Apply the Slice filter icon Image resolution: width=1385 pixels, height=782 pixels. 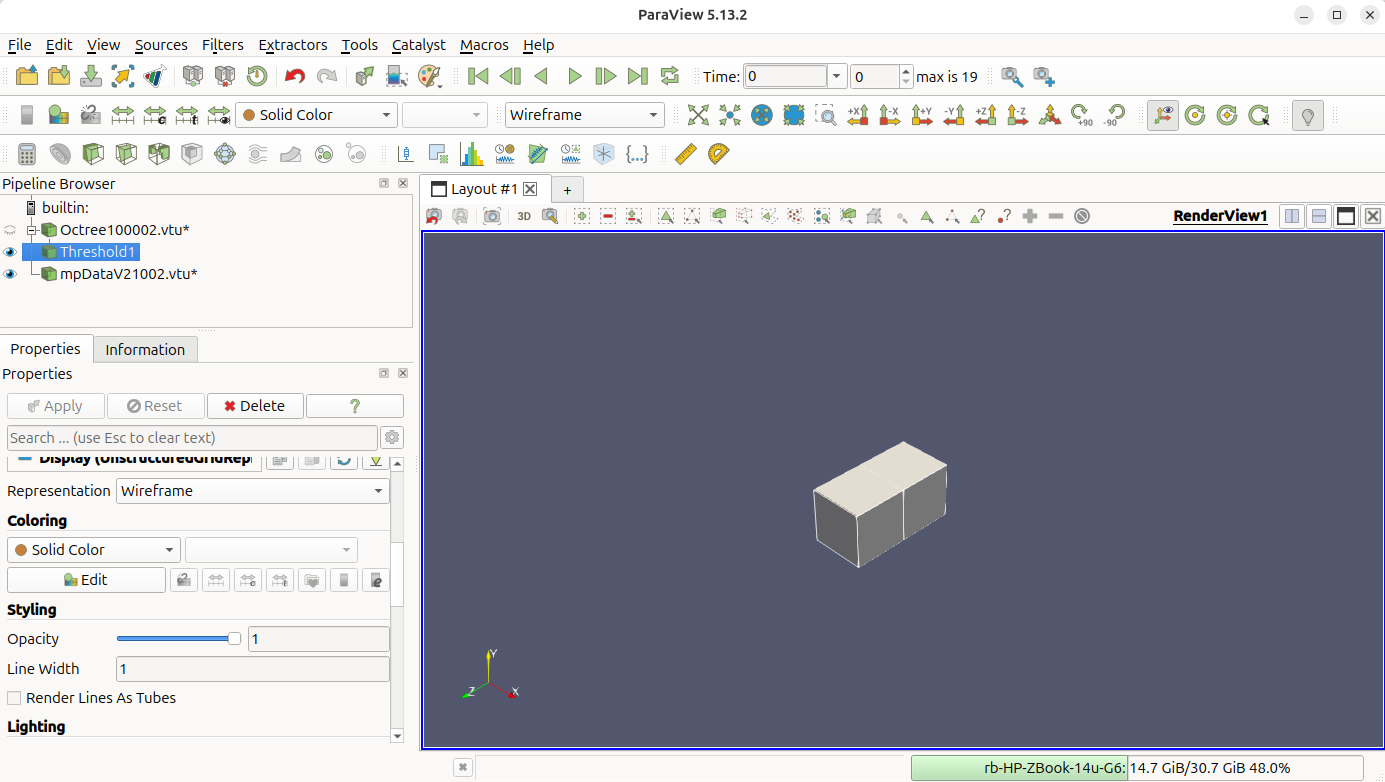pyautogui.click(x=126, y=154)
